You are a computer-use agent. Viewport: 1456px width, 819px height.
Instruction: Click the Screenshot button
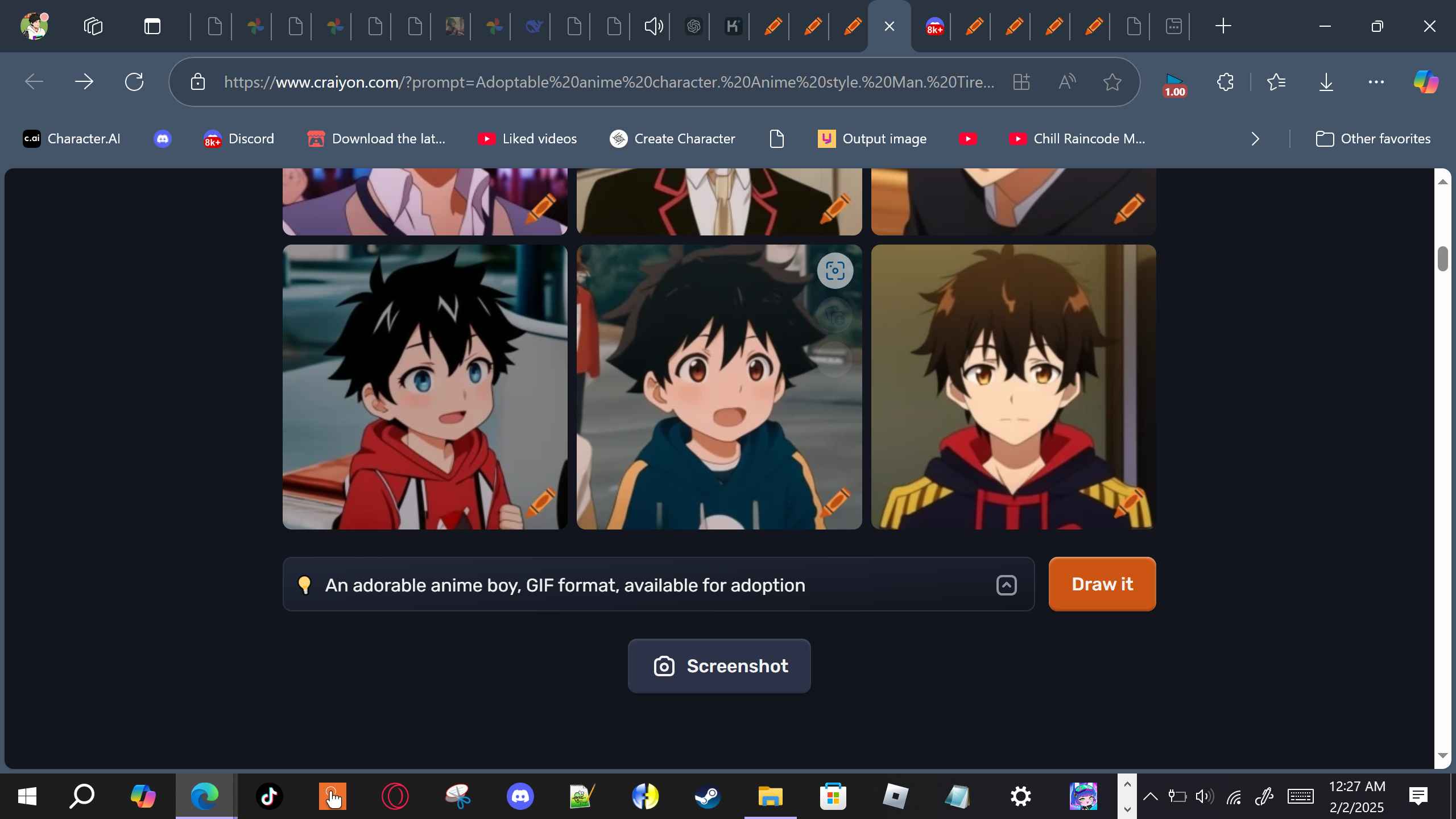click(x=719, y=666)
